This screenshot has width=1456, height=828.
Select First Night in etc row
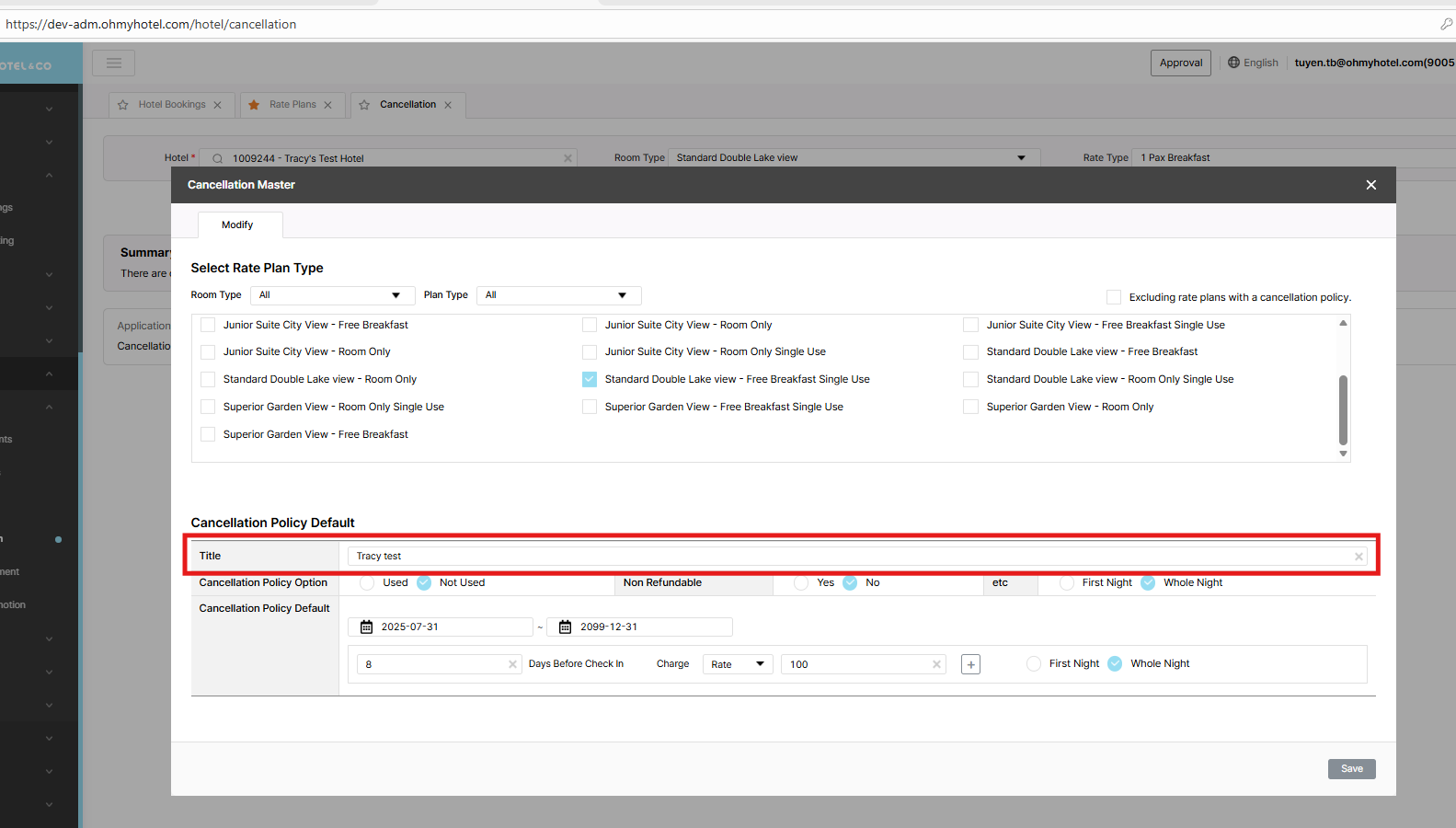coord(1067,583)
